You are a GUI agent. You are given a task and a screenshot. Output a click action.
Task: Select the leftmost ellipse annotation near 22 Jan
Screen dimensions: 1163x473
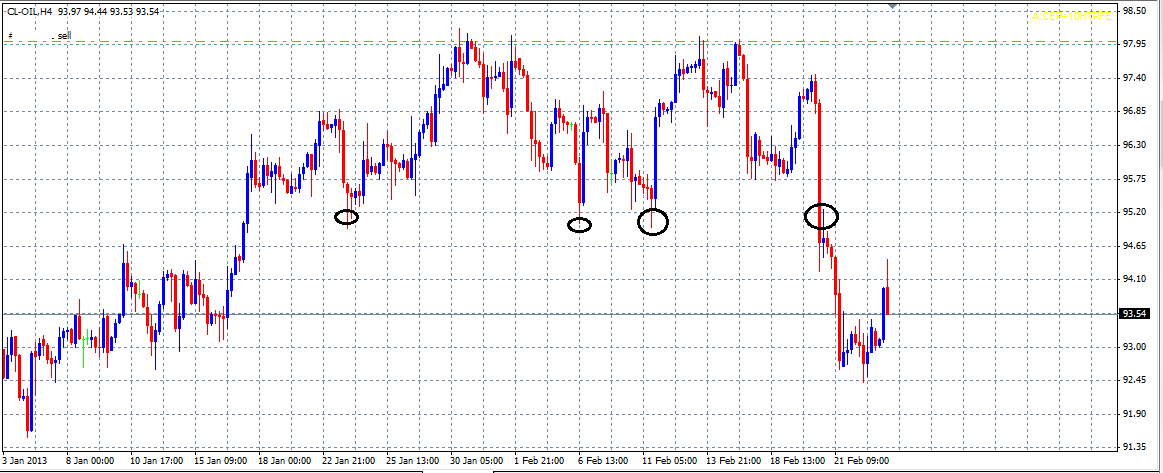tap(346, 217)
